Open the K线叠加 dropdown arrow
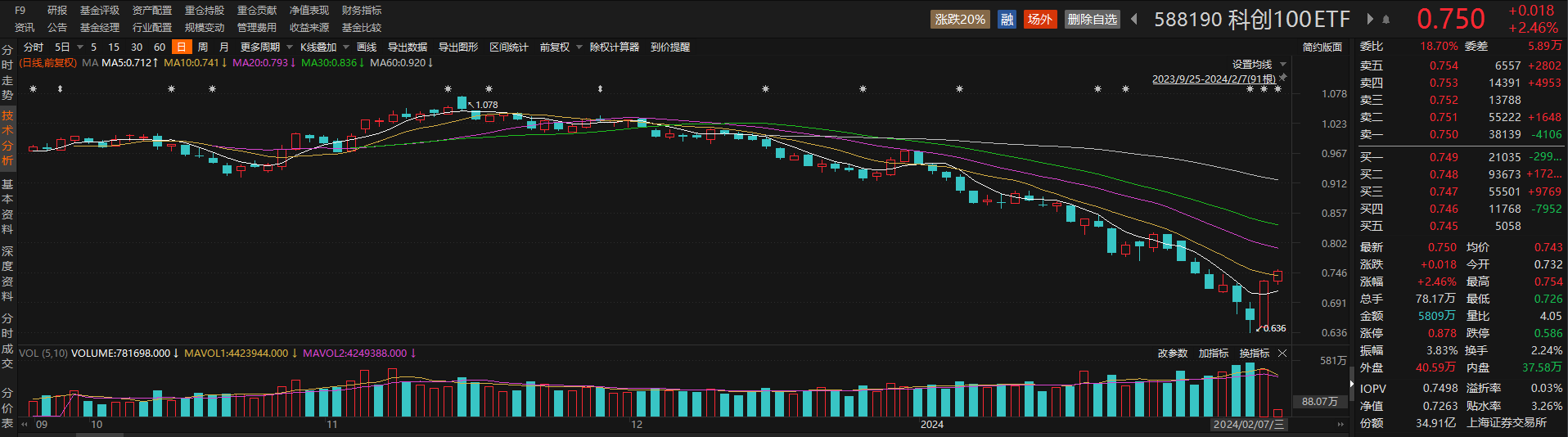Screen dimensions: 1568x437 pyautogui.click(x=346, y=47)
